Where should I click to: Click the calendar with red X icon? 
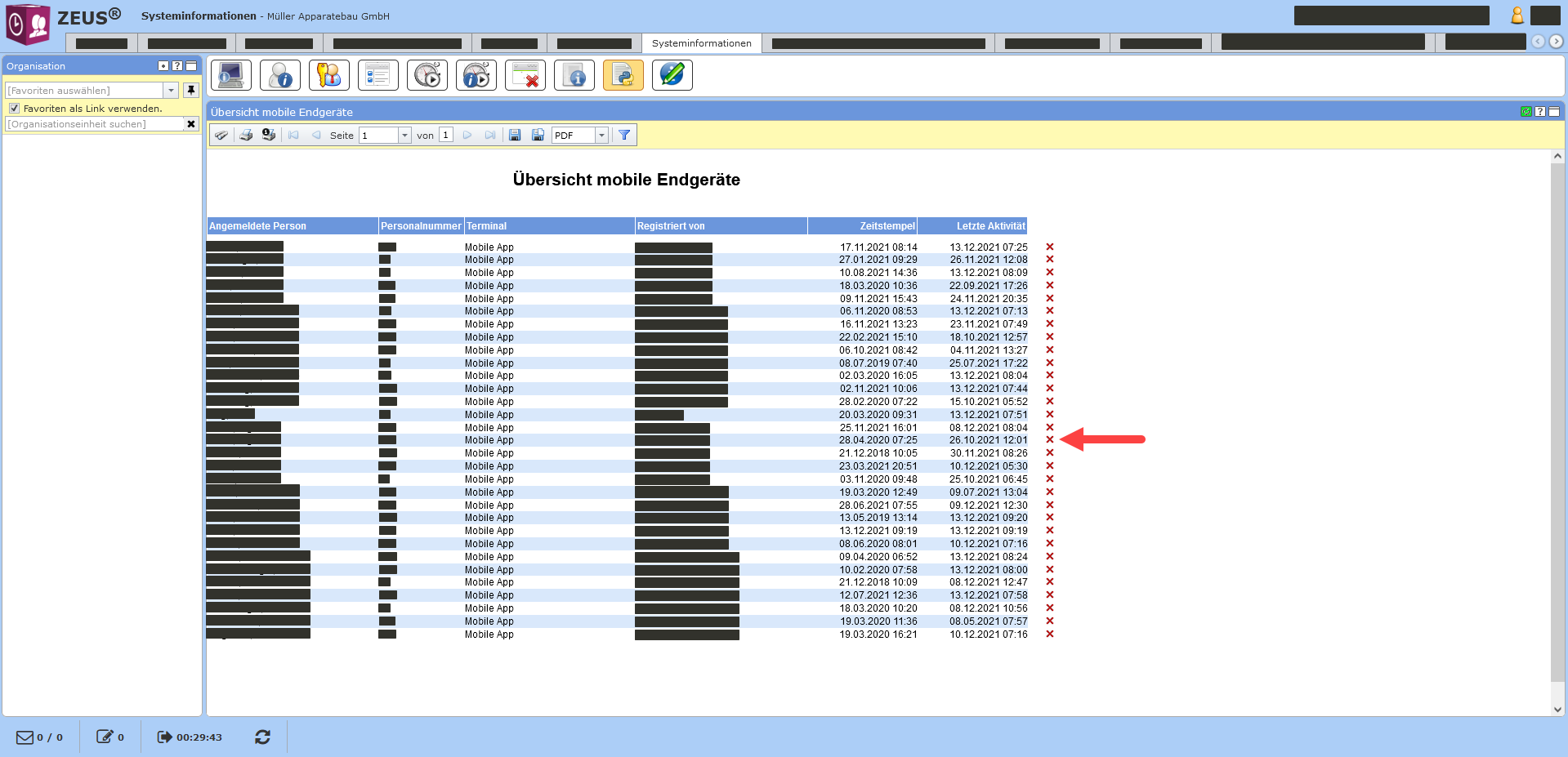(525, 76)
